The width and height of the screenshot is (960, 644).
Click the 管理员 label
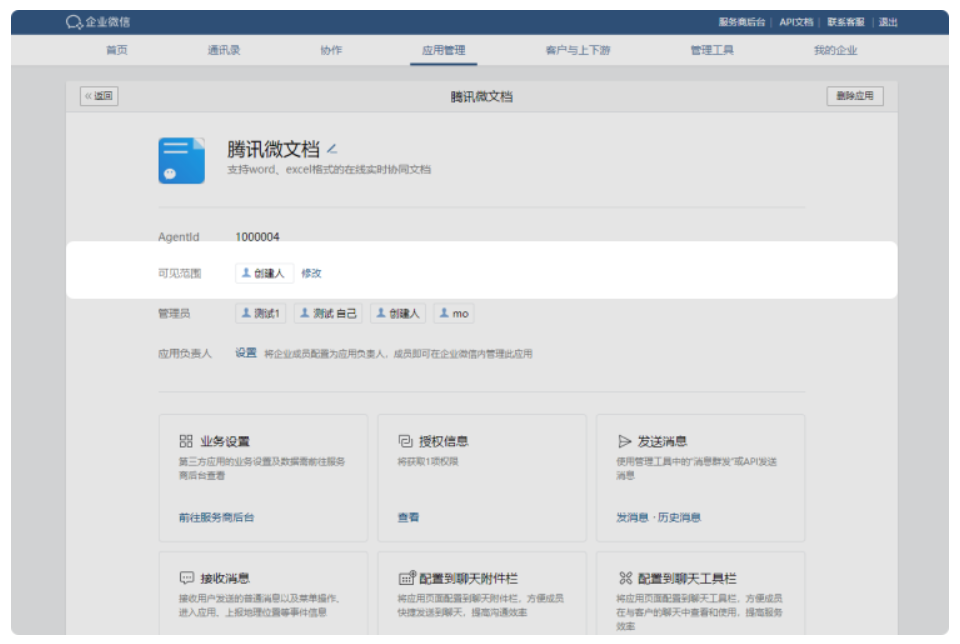click(x=174, y=313)
